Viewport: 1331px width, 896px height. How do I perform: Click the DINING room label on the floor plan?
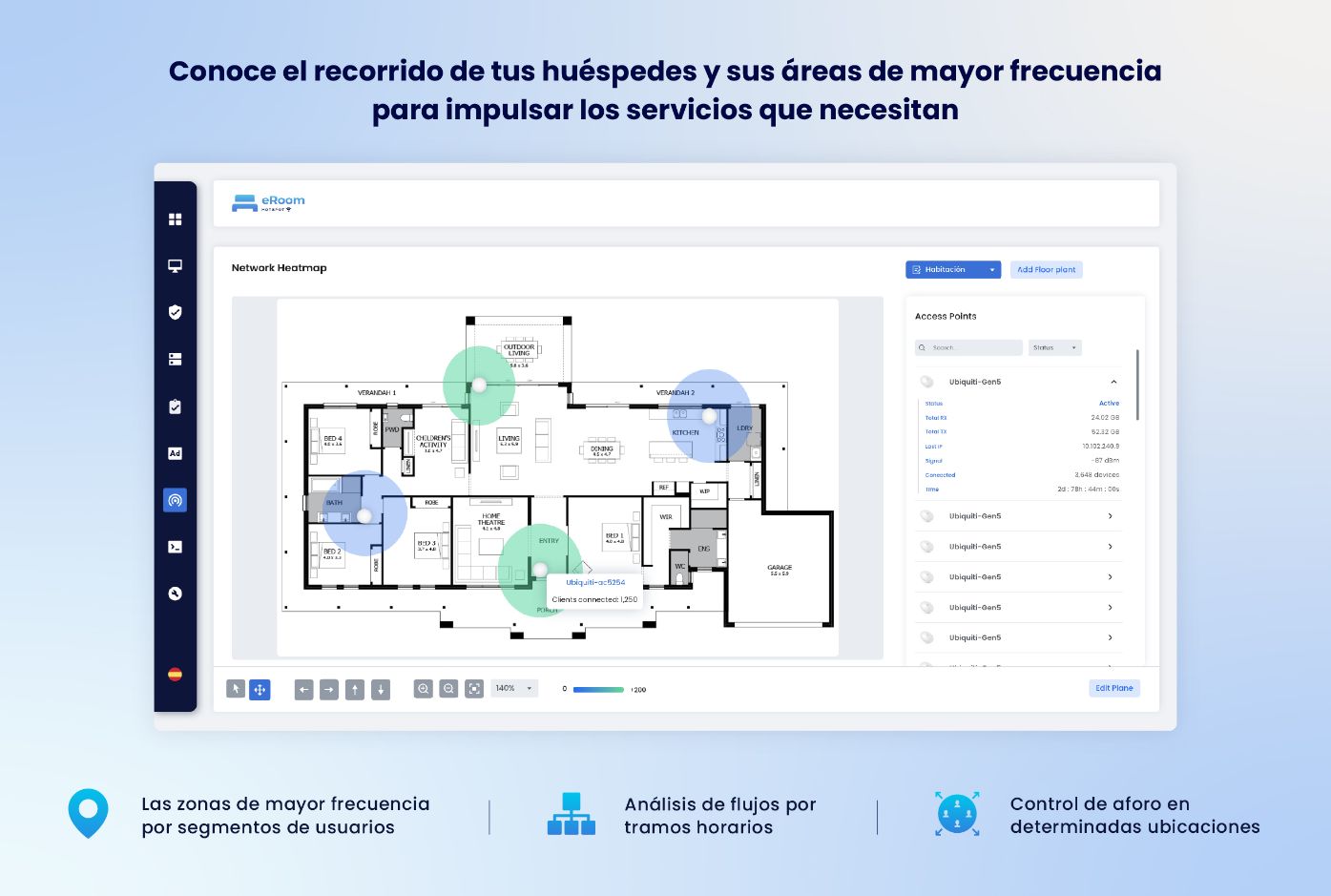(x=602, y=450)
